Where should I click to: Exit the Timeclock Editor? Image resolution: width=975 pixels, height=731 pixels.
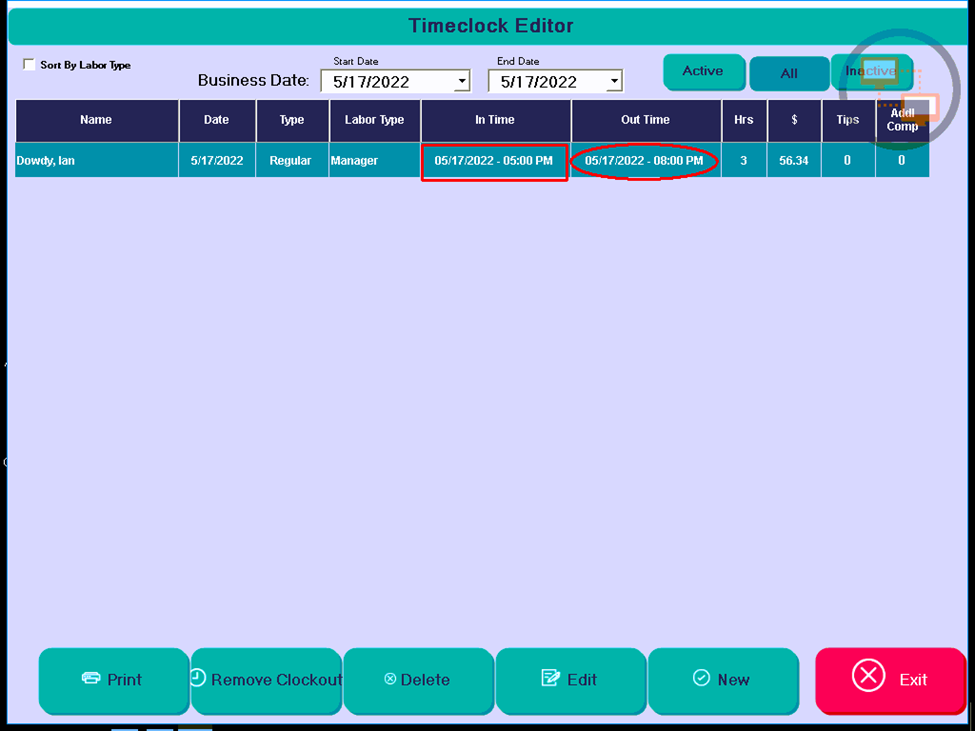click(890, 680)
